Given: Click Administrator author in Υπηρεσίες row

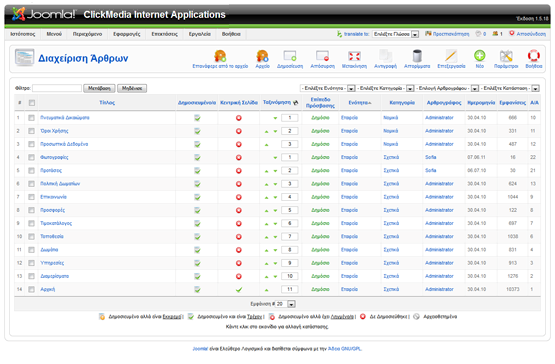Looking at the screenshot, I should tap(439, 263).
